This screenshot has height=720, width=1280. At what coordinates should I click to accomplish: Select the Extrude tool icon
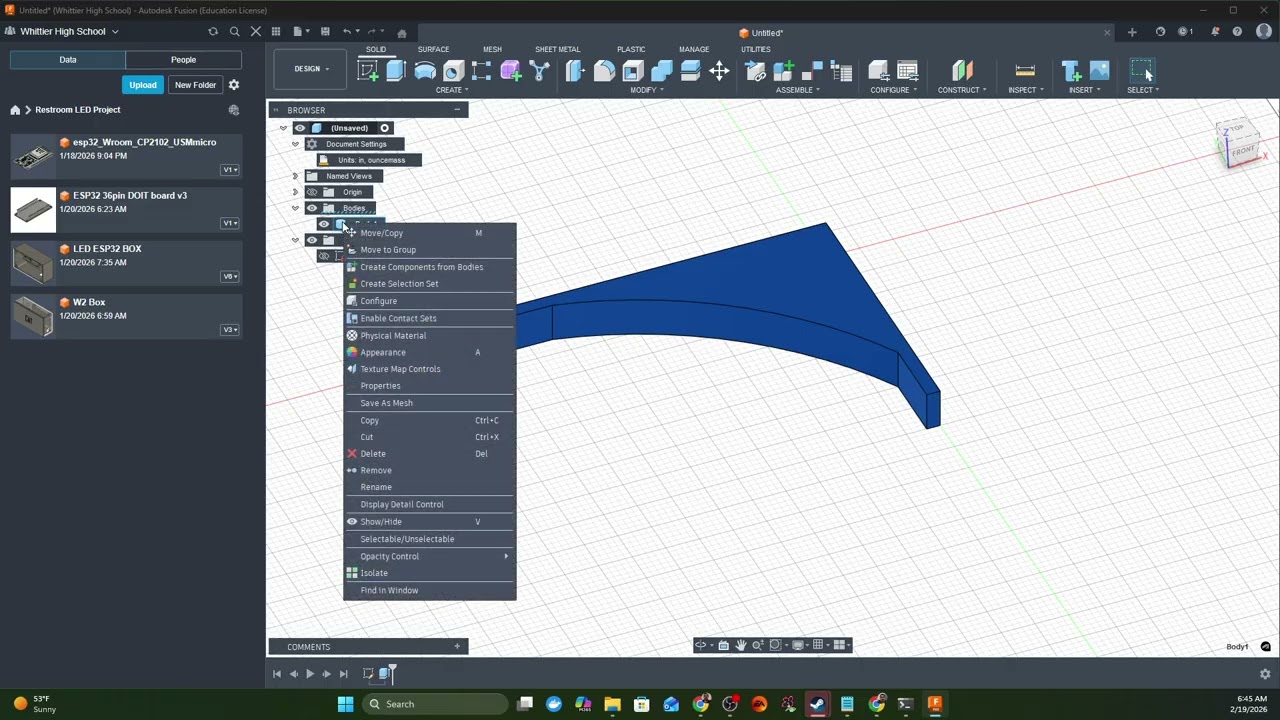[x=395, y=70]
